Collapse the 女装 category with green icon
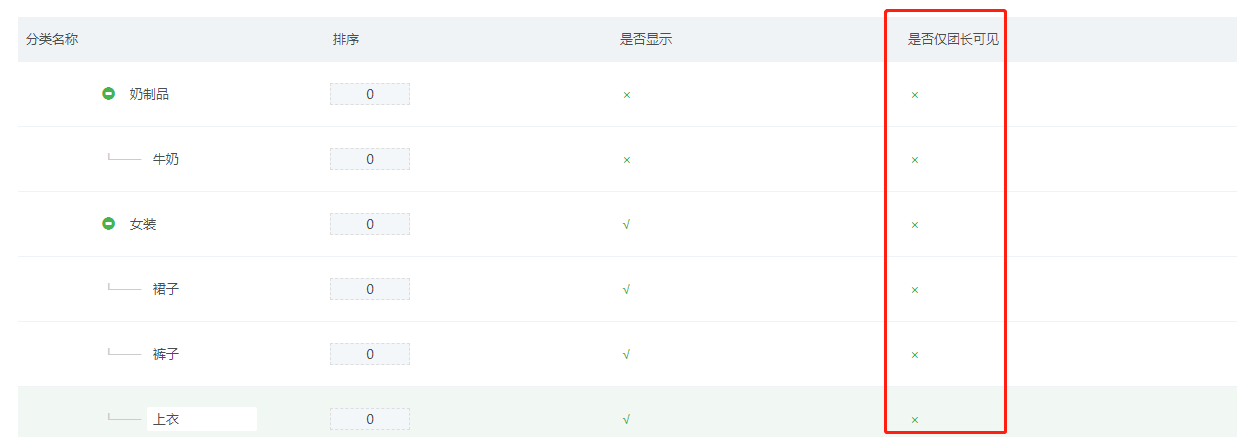This screenshot has width=1237, height=437. pos(108,224)
